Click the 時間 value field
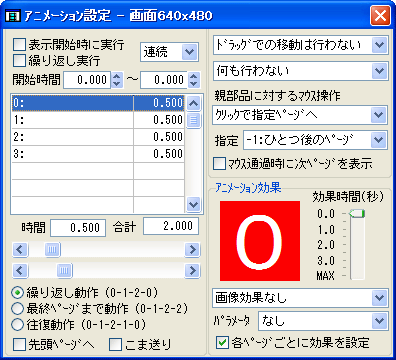The image size is (396, 360). pos(78,228)
